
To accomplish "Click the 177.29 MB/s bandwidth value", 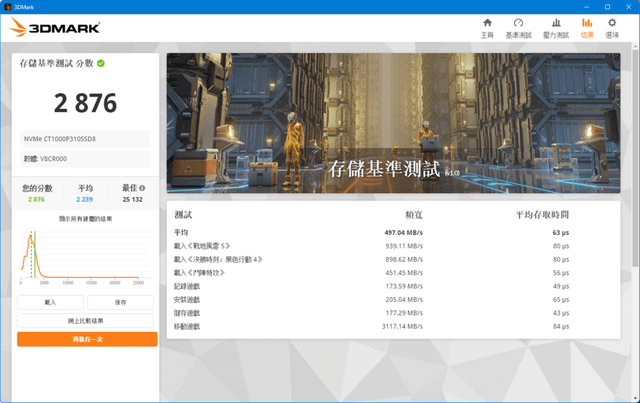I will pos(404,313).
